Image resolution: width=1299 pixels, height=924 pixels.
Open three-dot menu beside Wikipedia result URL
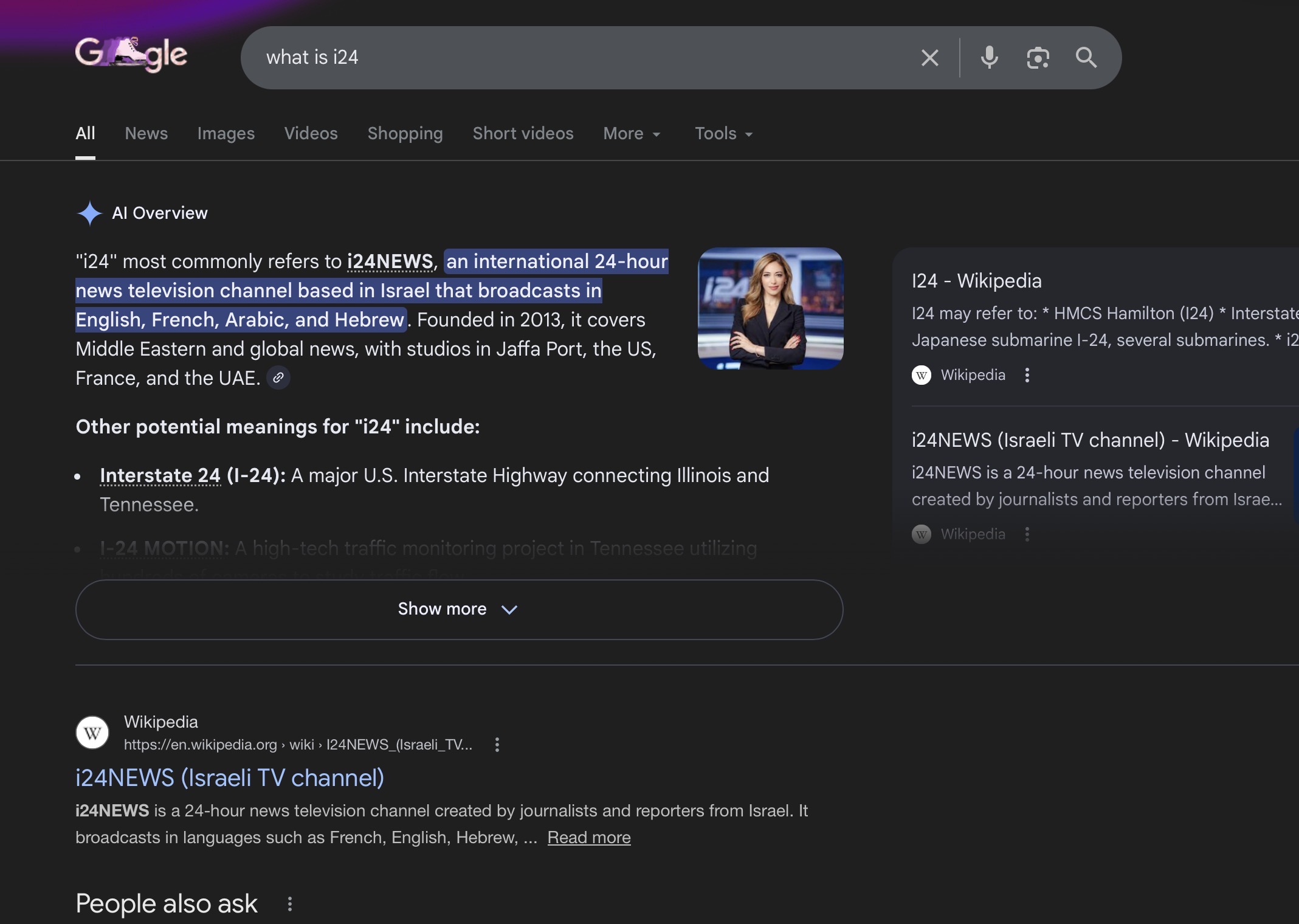pos(497,745)
